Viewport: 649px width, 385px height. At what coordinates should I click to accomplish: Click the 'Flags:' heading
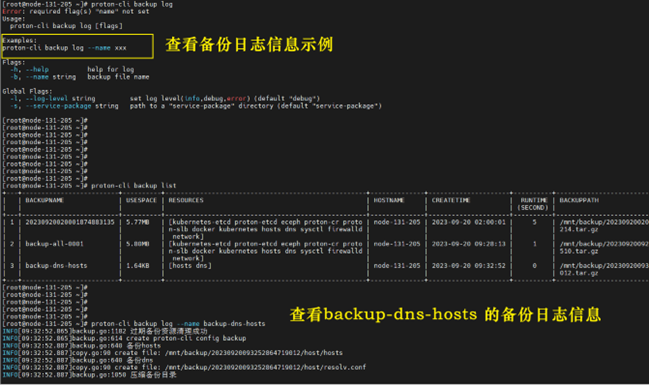click(x=14, y=63)
